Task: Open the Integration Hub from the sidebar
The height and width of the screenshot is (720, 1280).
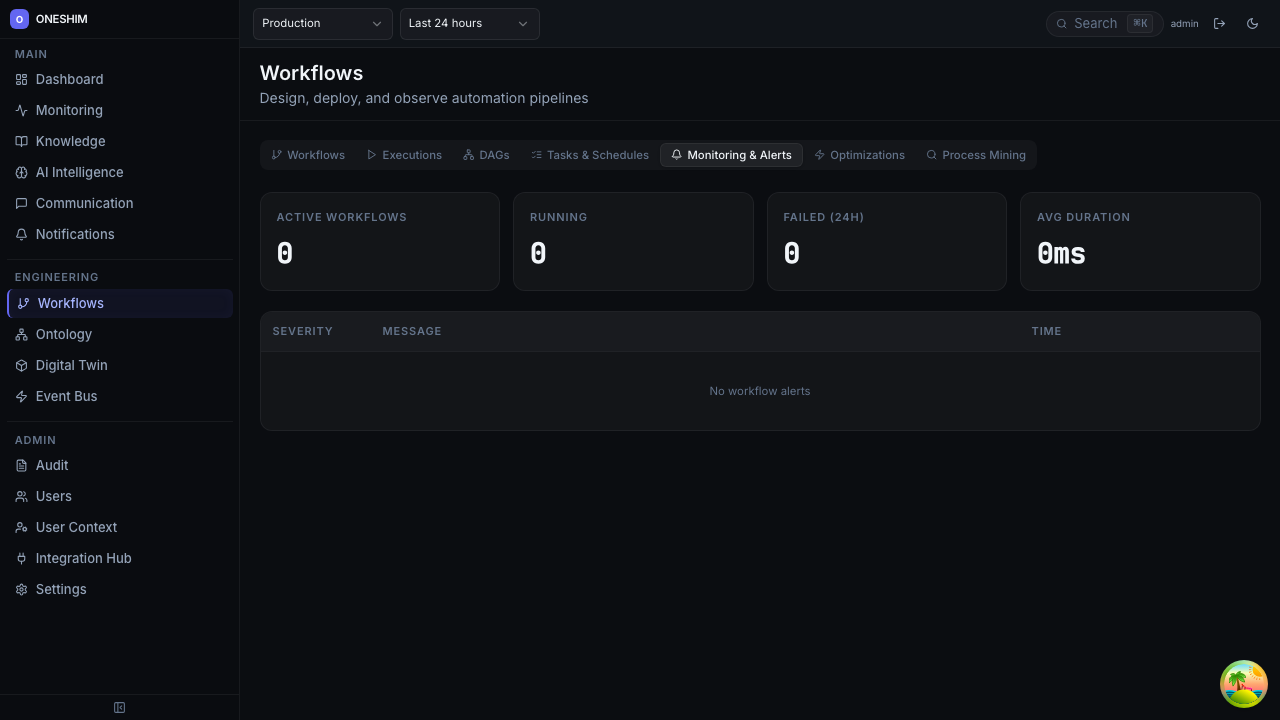Action: (83, 558)
